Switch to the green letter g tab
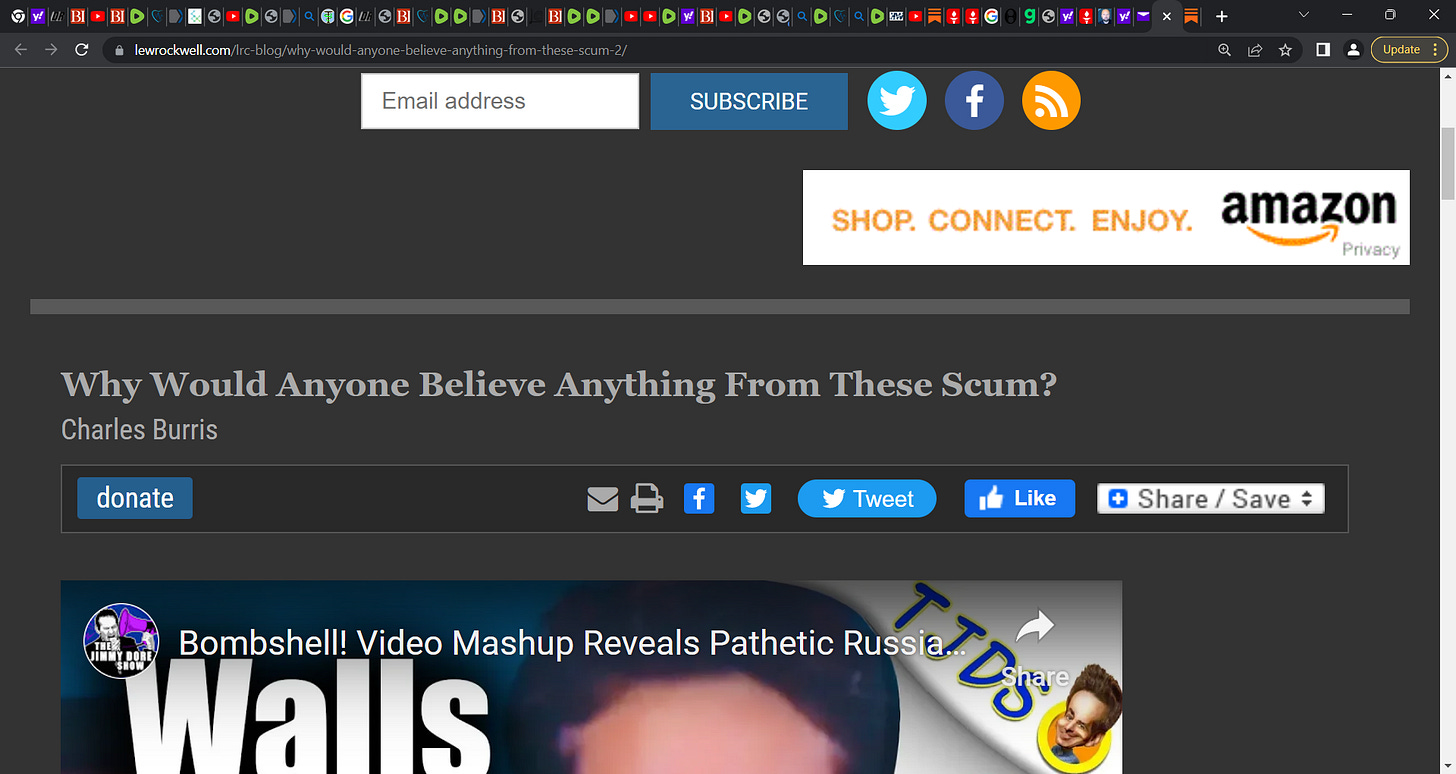Screen dimensions: 1456x774 (x=1029, y=16)
